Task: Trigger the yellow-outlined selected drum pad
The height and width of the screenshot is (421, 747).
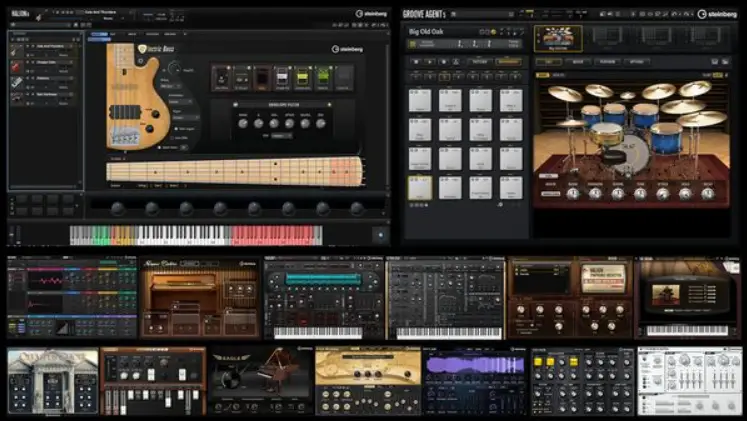Action: pyautogui.click(x=420, y=188)
